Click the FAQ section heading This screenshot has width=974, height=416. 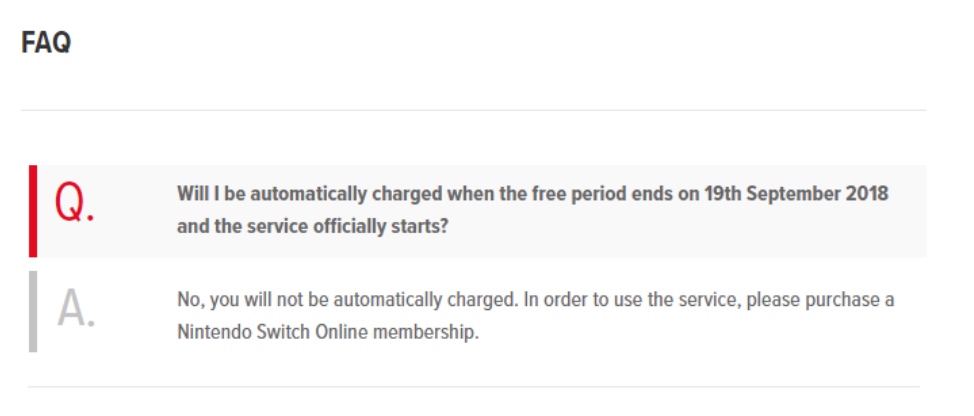point(46,43)
